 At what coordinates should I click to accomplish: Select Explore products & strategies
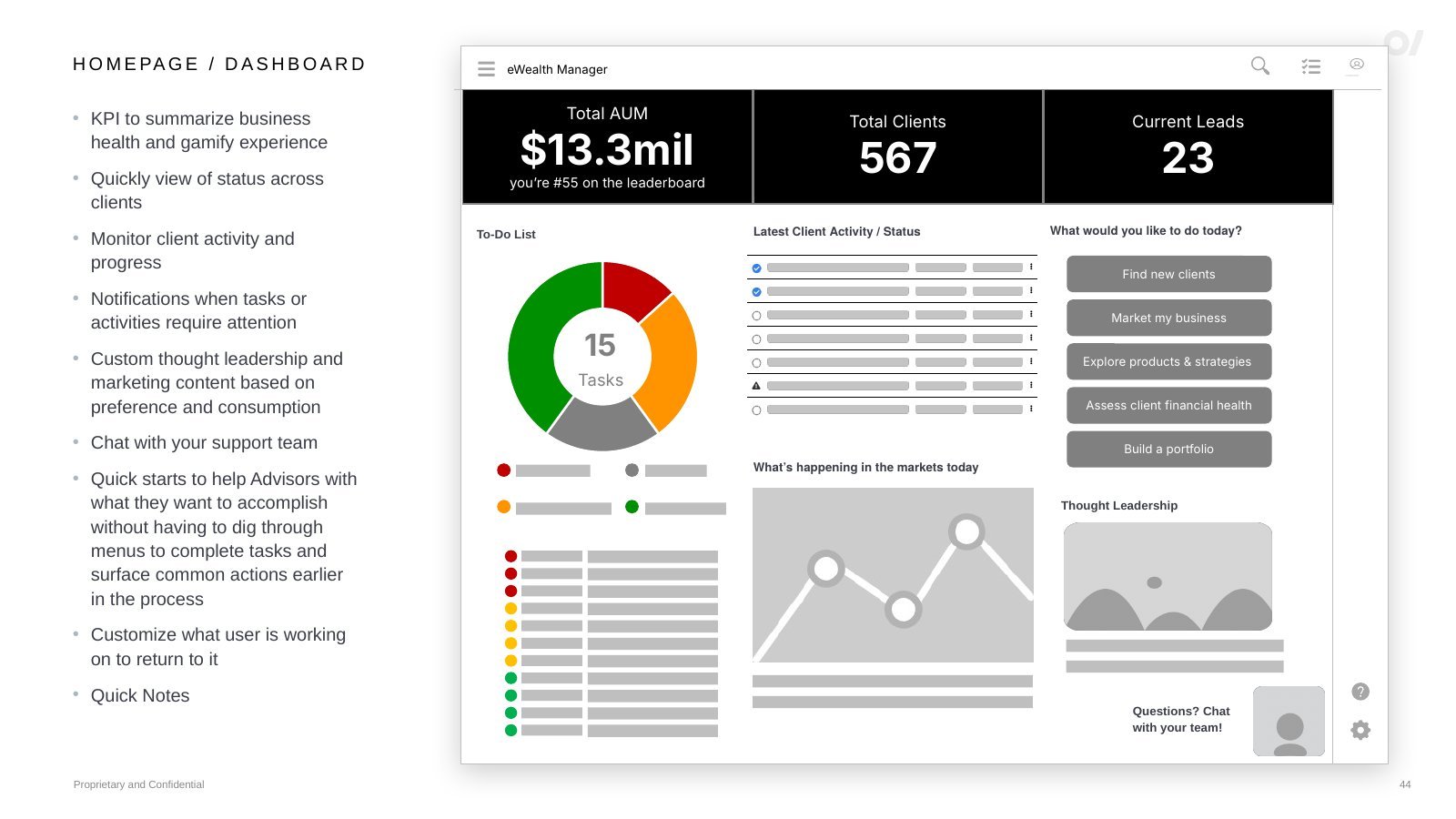tap(1168, 361)
